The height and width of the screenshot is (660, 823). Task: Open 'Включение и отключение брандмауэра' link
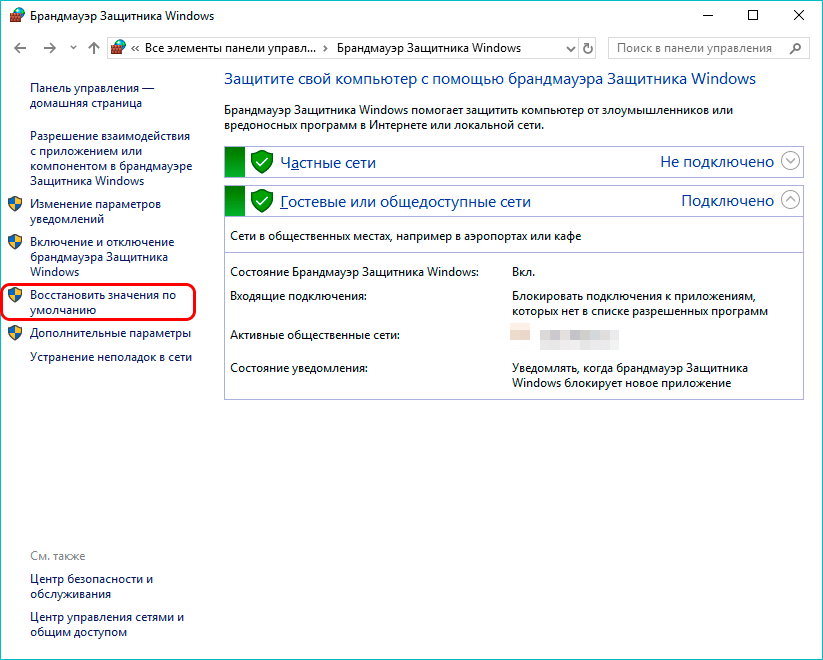tap(102, 257)
